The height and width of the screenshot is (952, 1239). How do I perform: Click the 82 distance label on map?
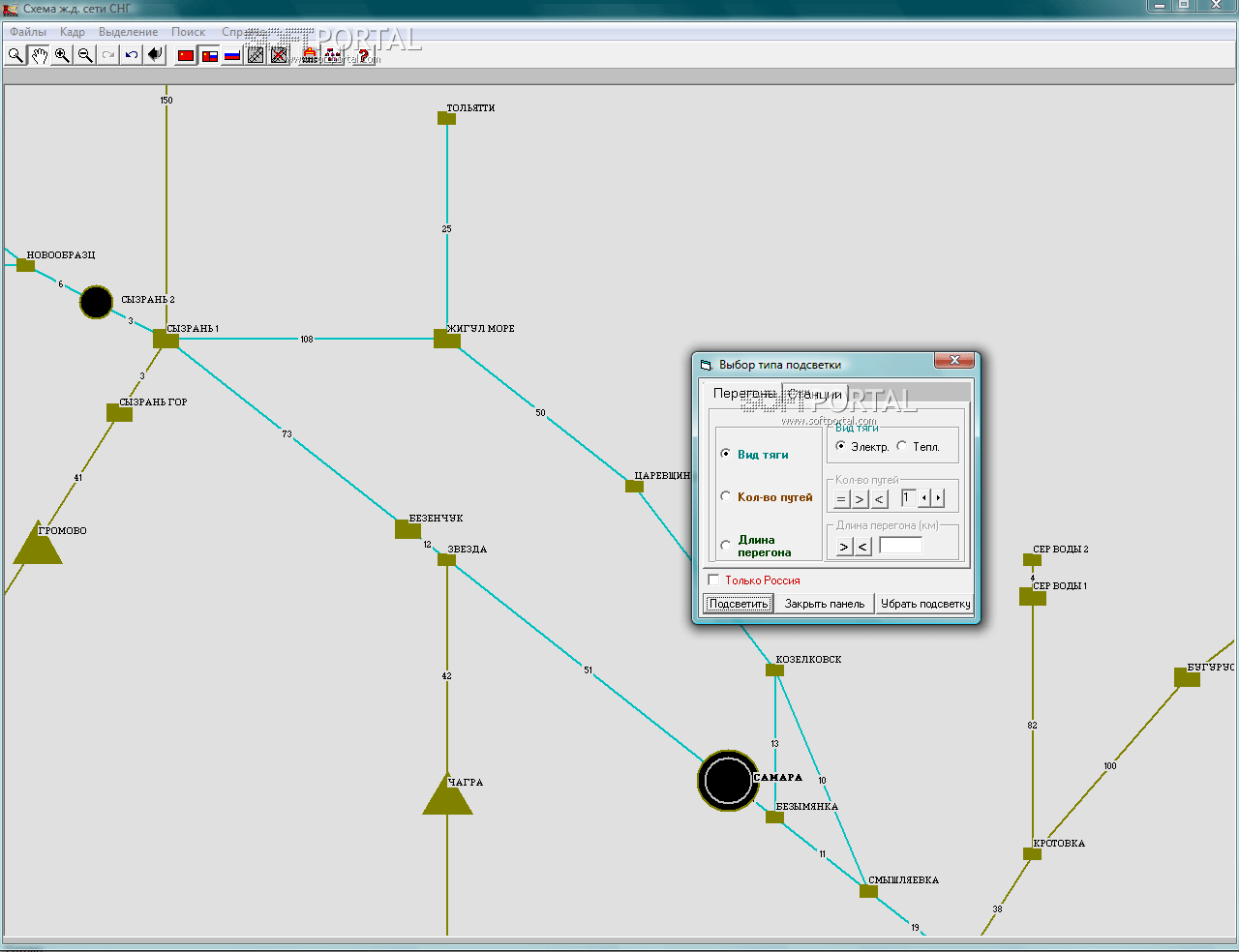pyautogui.click(x=1032, y=725)
